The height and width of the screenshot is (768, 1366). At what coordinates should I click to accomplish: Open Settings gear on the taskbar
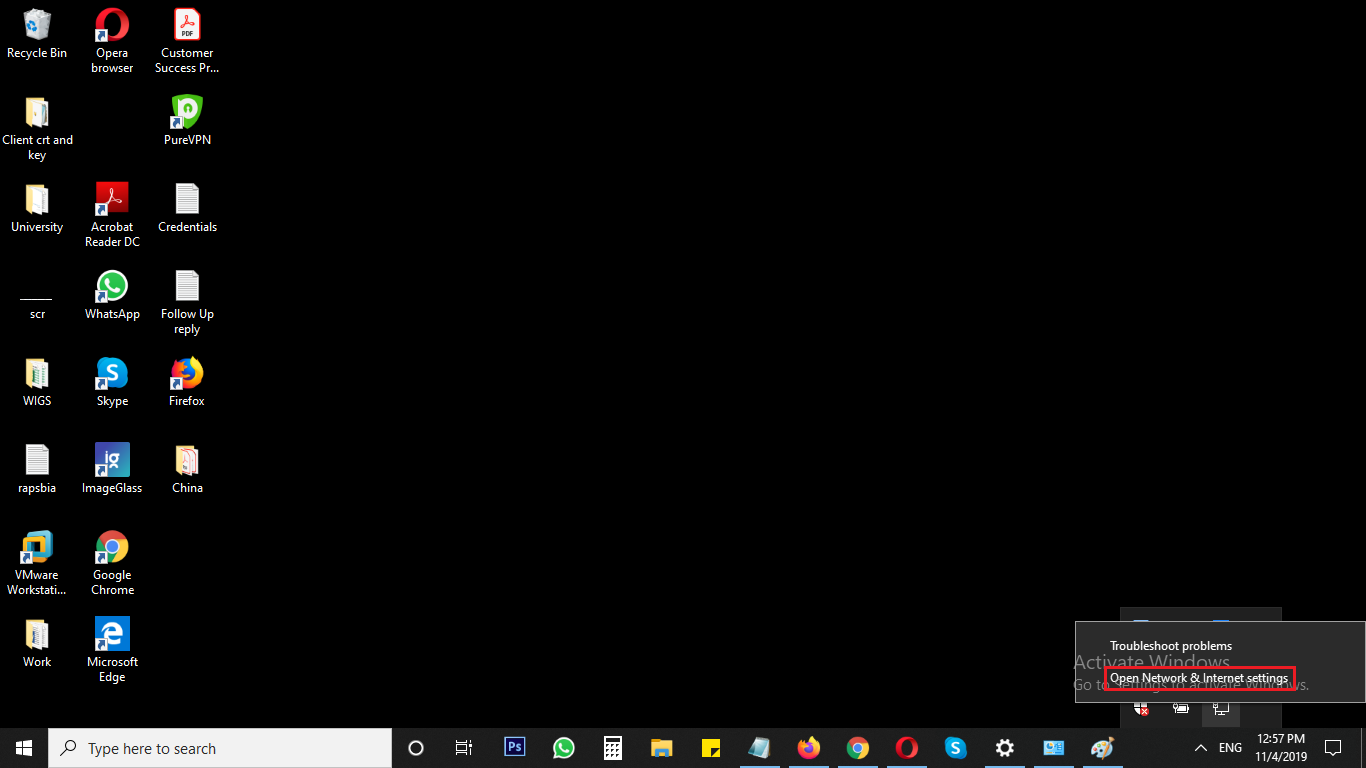(1005, 748)
